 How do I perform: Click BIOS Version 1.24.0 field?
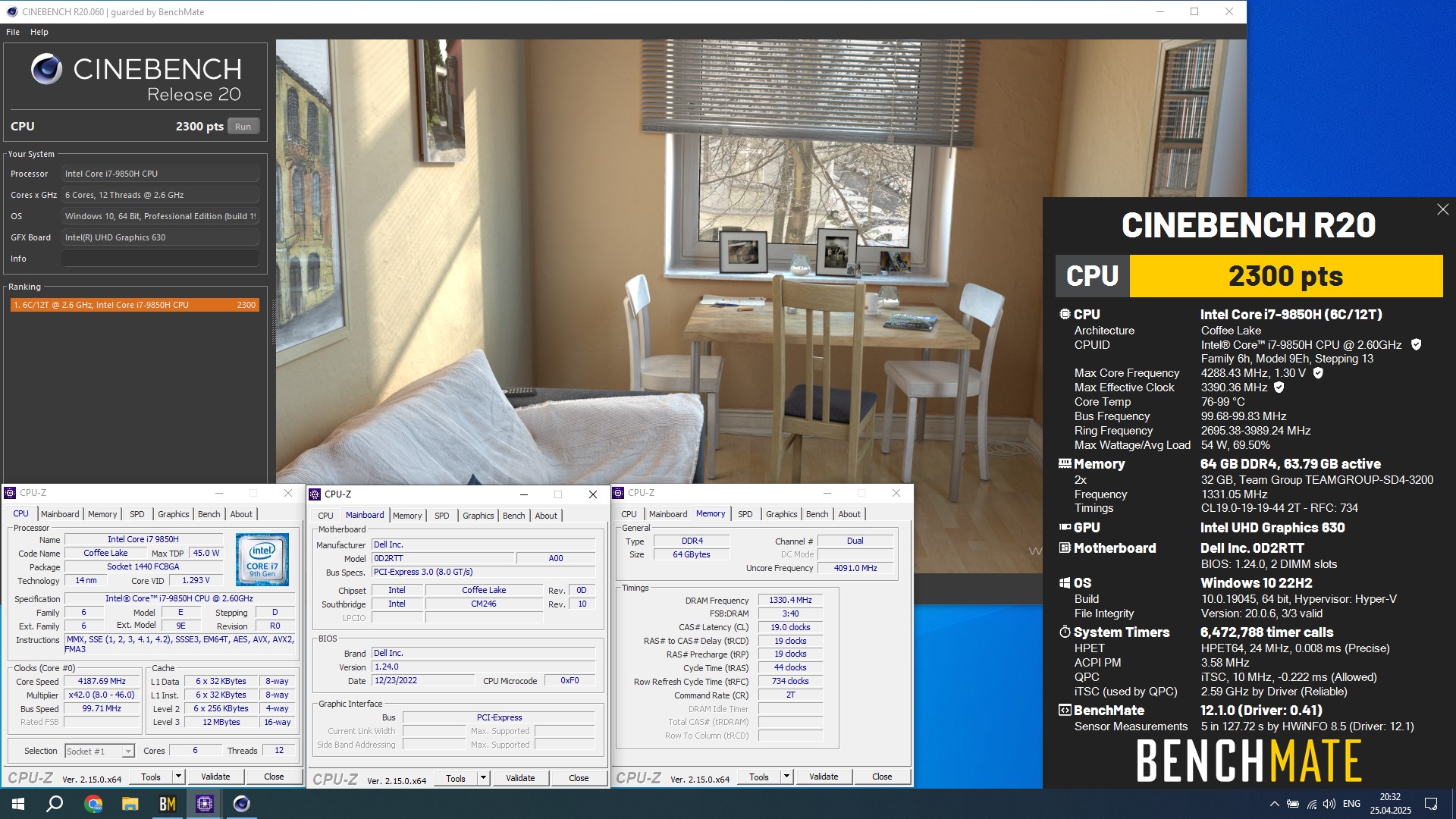(483, 667)
